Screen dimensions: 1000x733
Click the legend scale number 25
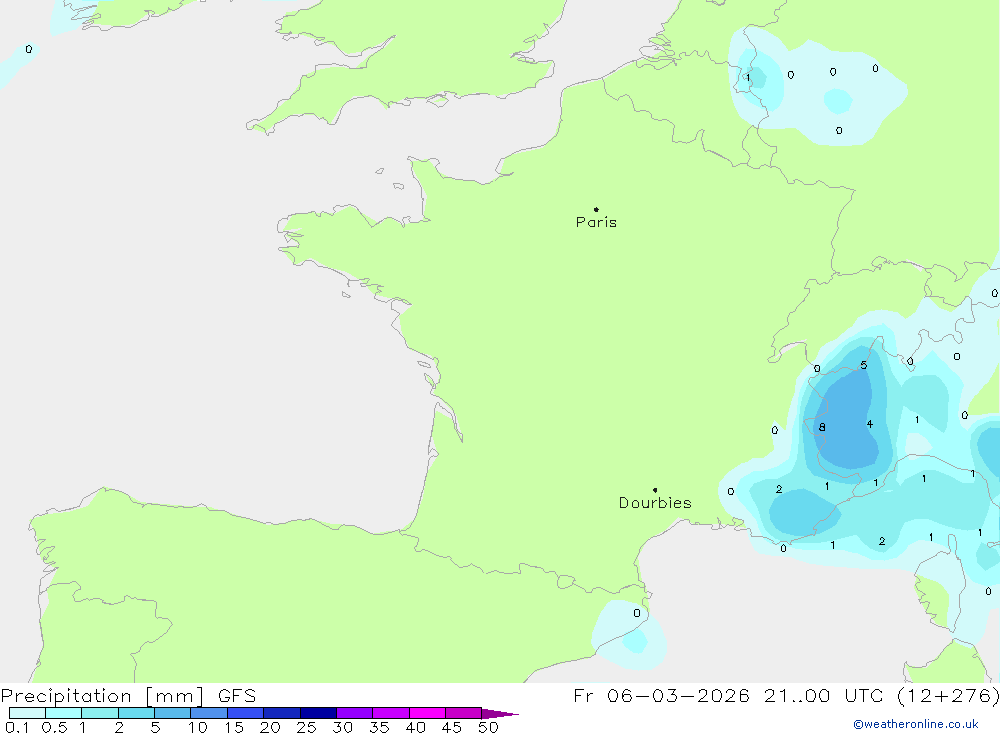pos(306,727)
